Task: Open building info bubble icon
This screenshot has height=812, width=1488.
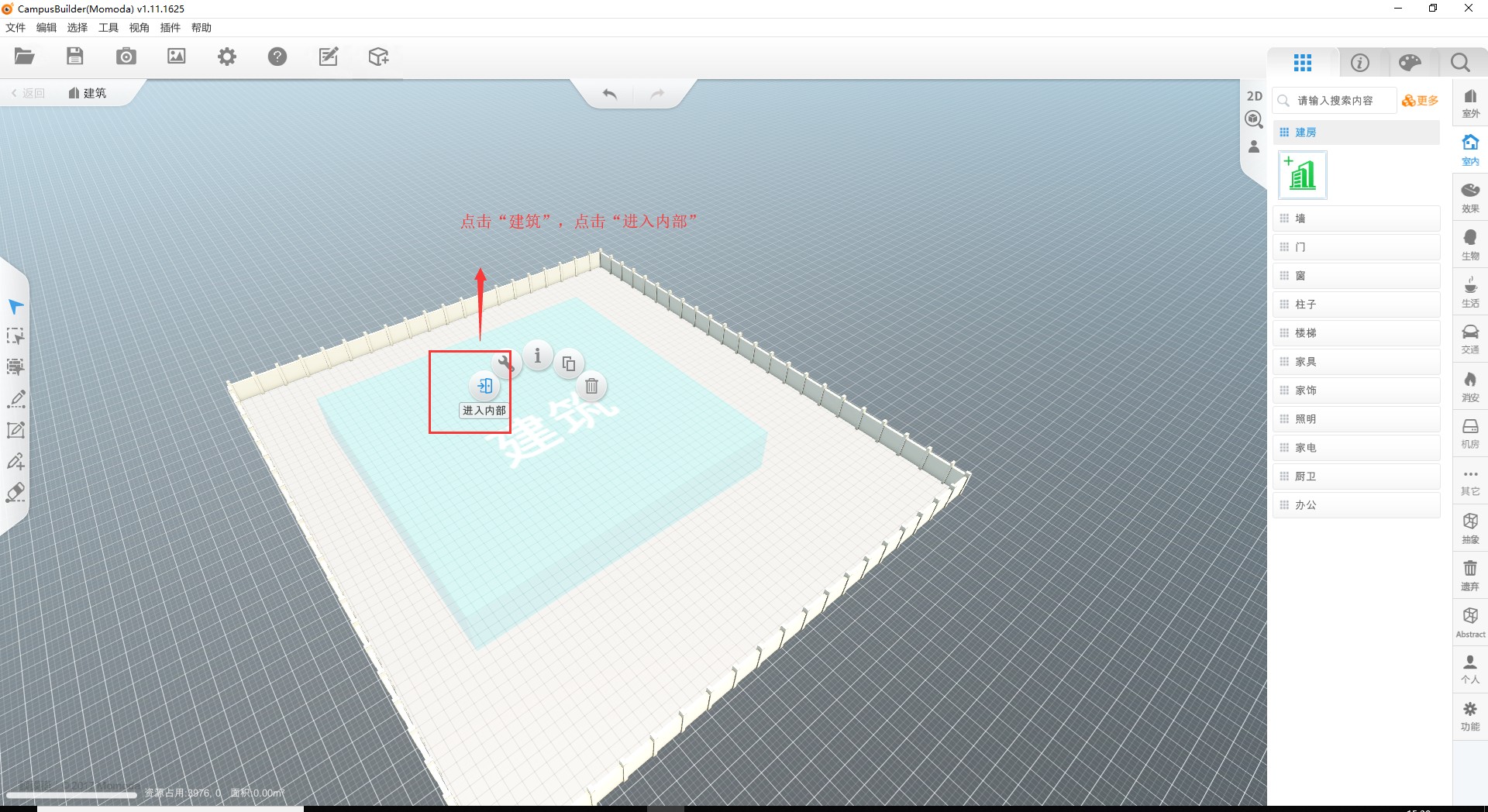Action: (537, 356)
